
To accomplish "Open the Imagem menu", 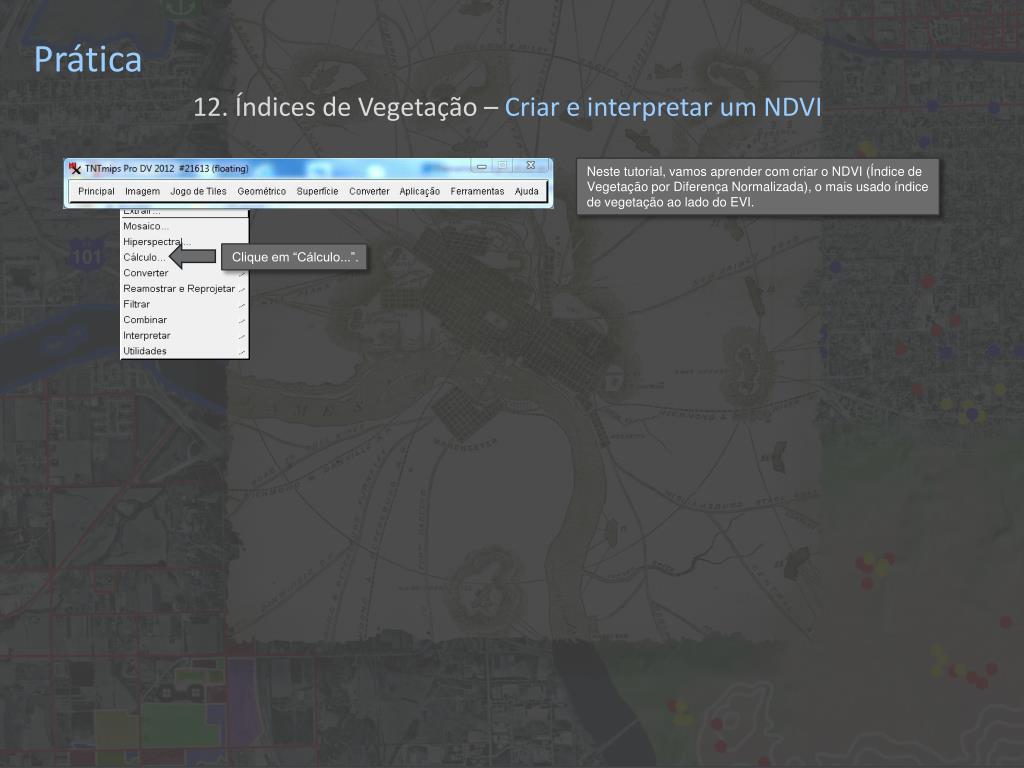I will pyautogui.click(x=142, y=191).
